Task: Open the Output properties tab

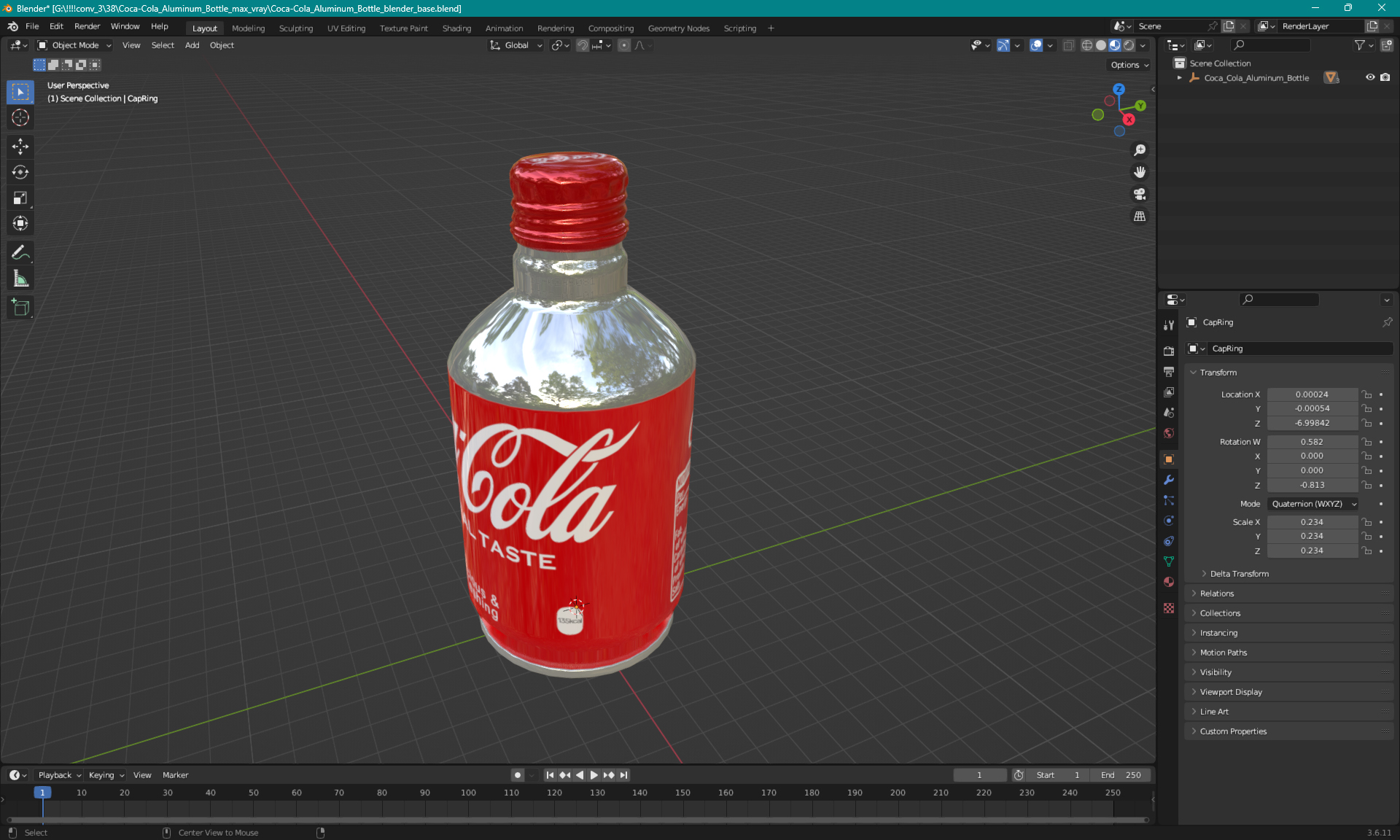Action: (x=1169, y=372)
